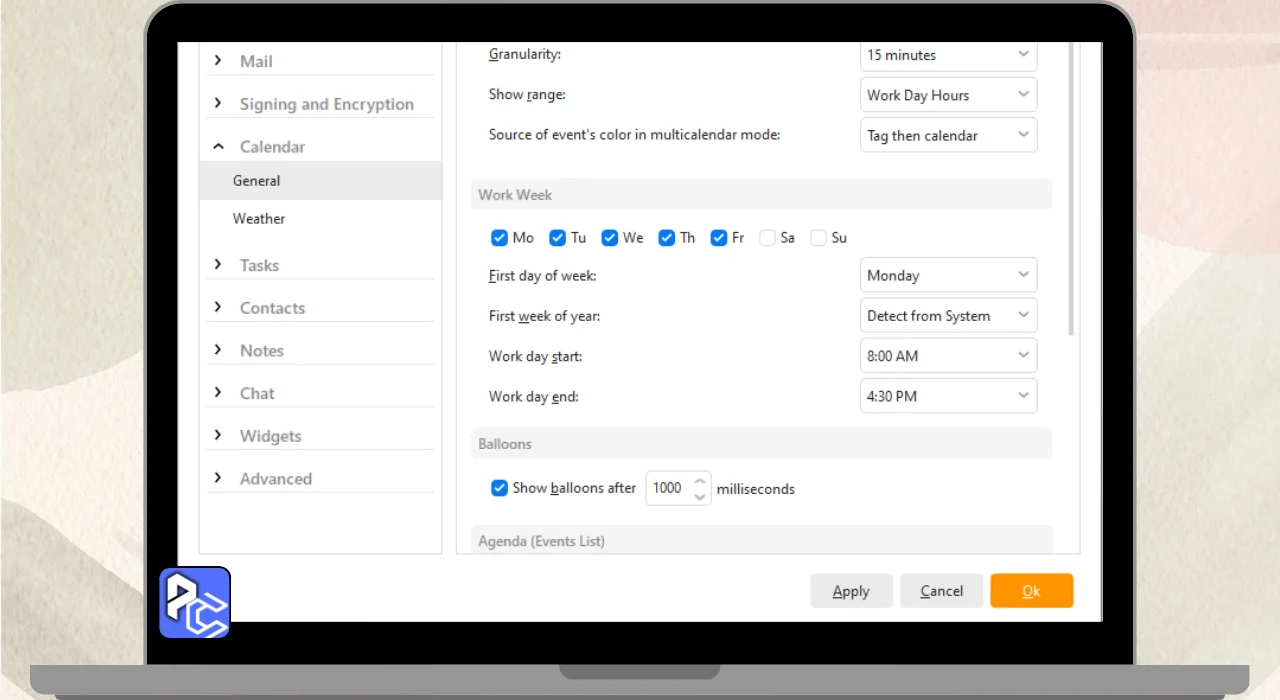The image size is (1280, 700).
Task: Enable Saturday as a work day
Action: (x=767, y=238)
